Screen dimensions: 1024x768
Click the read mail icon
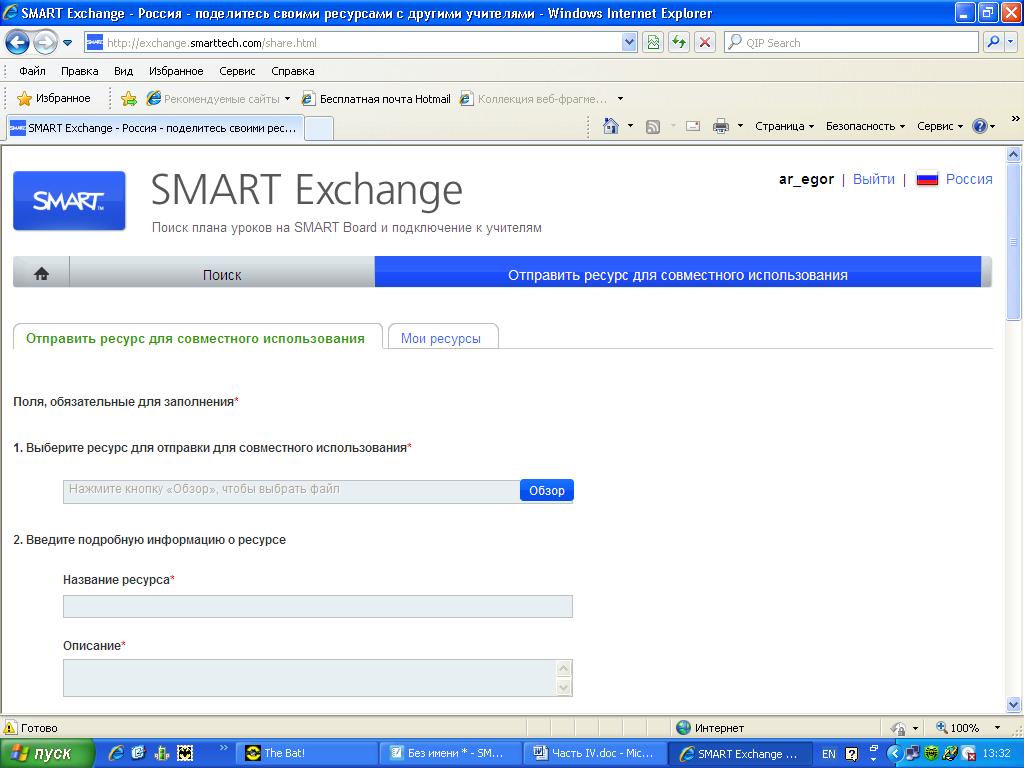[x=693, y=126]
